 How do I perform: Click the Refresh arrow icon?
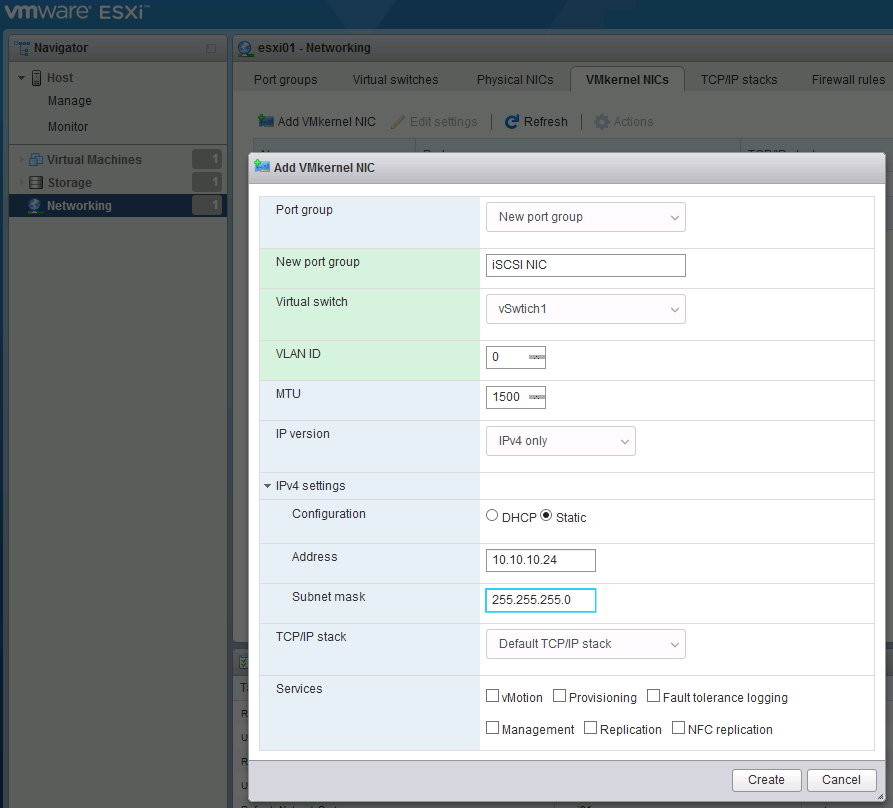click(511, 122)
